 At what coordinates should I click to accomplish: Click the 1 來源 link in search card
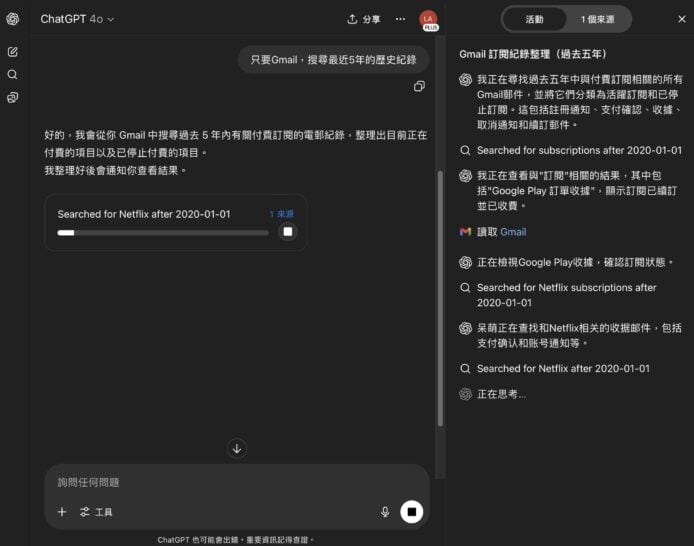point(282,214)
